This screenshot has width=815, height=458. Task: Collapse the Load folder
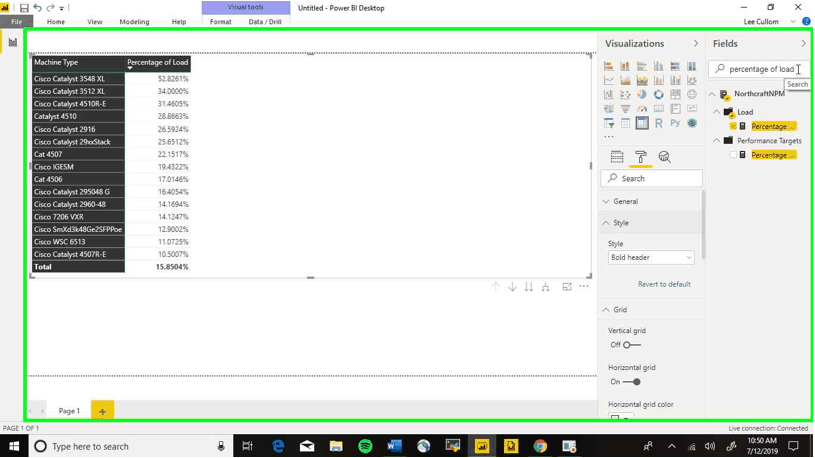point(717,112)
